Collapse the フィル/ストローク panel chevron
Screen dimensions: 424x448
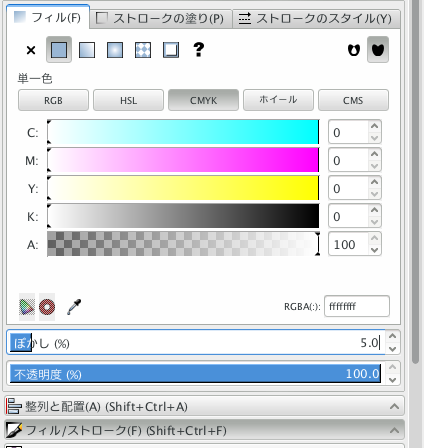394,430
